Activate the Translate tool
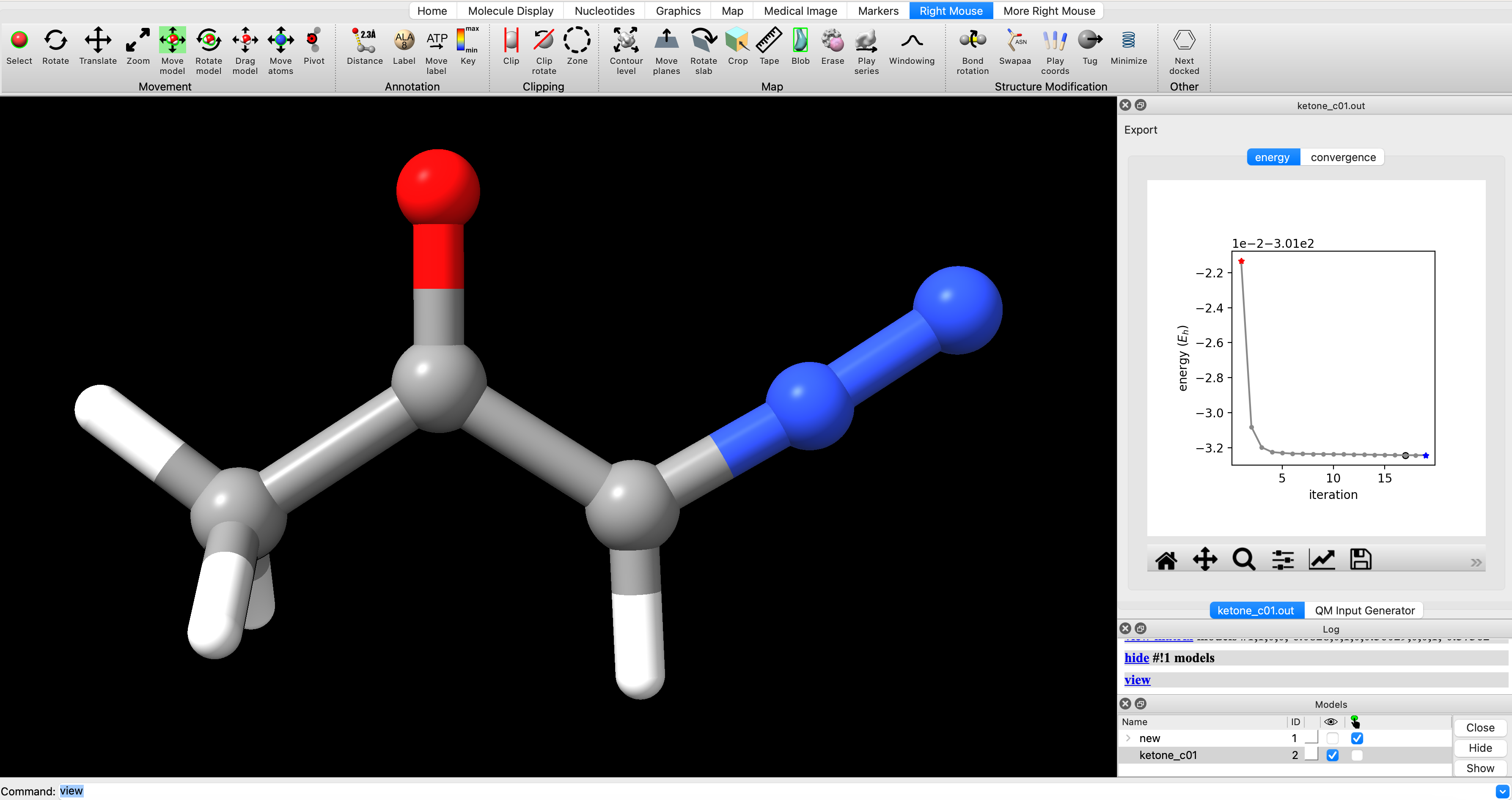1512x800 pixels. point(98,40)
